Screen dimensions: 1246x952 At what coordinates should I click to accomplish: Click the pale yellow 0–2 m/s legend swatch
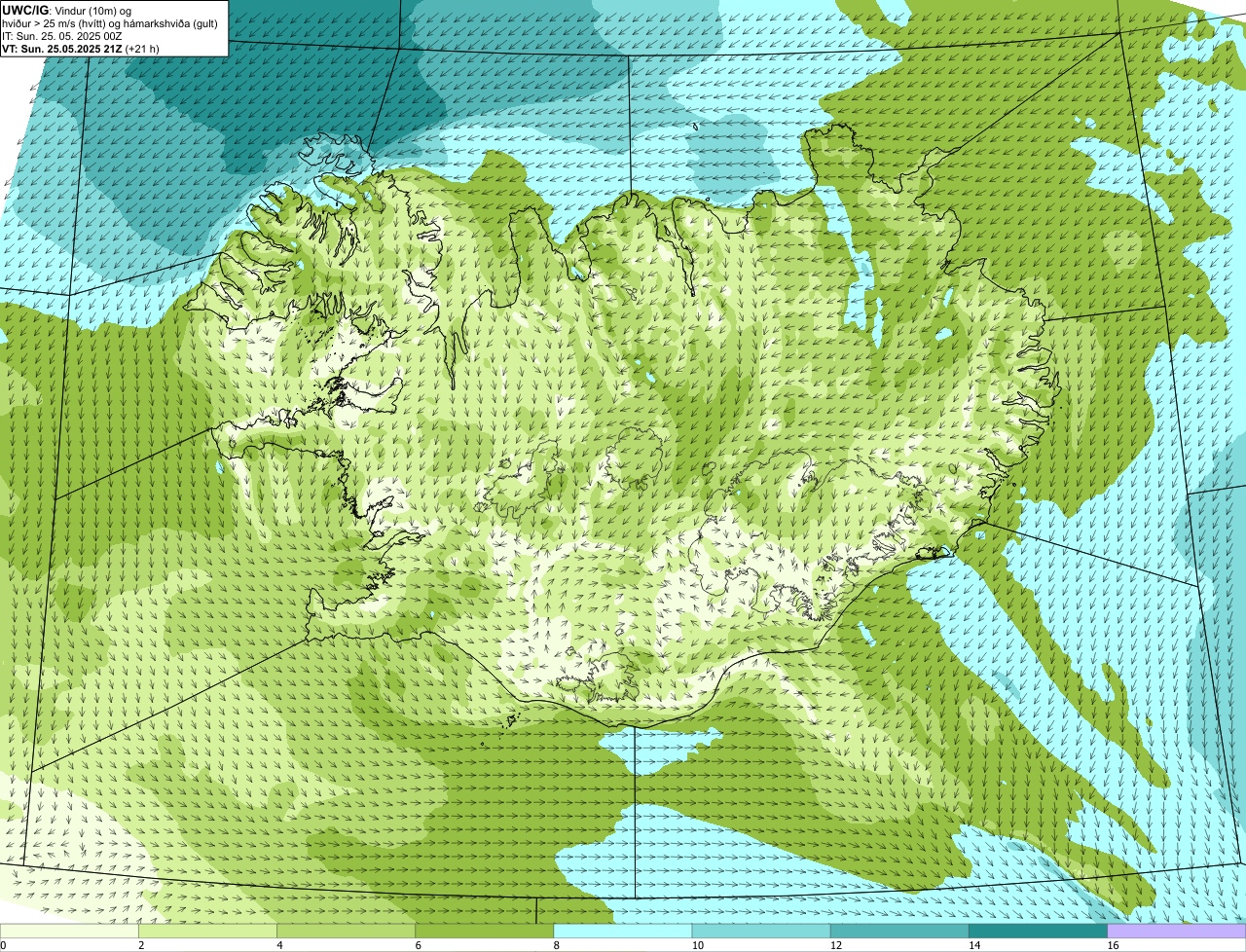click(70, 931)
